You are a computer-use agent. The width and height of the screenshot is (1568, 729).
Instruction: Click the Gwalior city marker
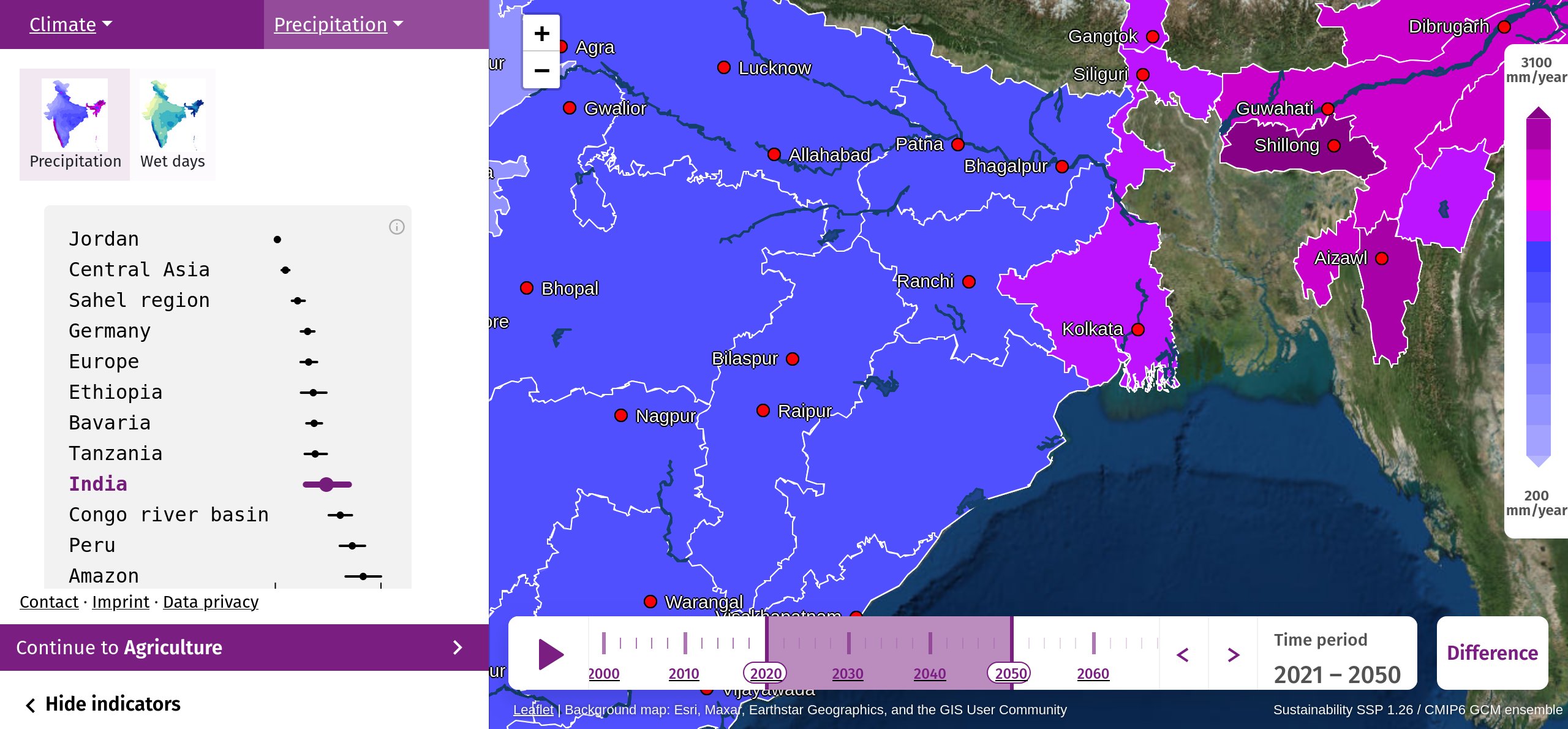click(570, 108)
